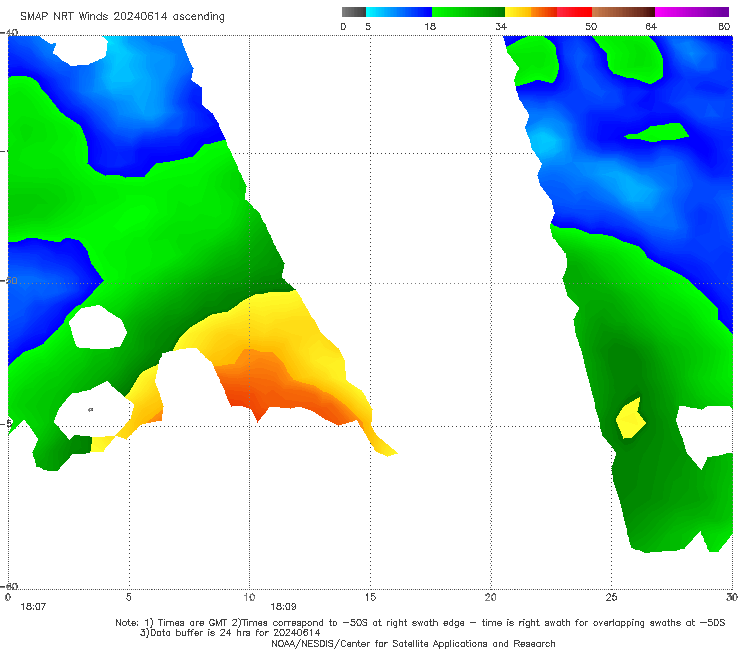Click the longitude axis label '20'

pos(491,597)
